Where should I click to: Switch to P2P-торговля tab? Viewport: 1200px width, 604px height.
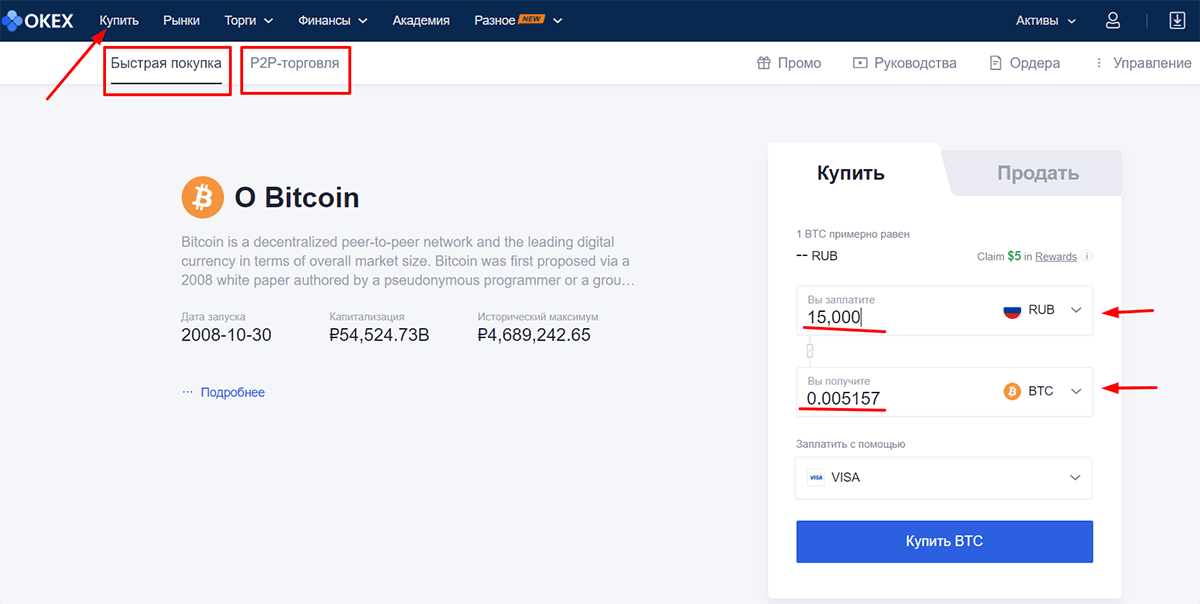coord(294,63)
